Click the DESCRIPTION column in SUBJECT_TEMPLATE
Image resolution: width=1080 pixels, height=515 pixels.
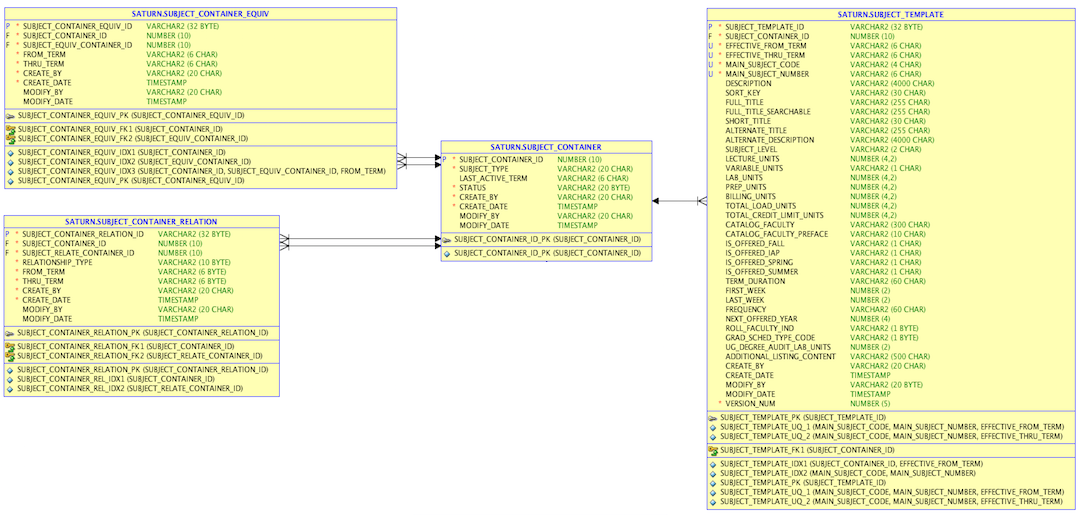[748, 83]
